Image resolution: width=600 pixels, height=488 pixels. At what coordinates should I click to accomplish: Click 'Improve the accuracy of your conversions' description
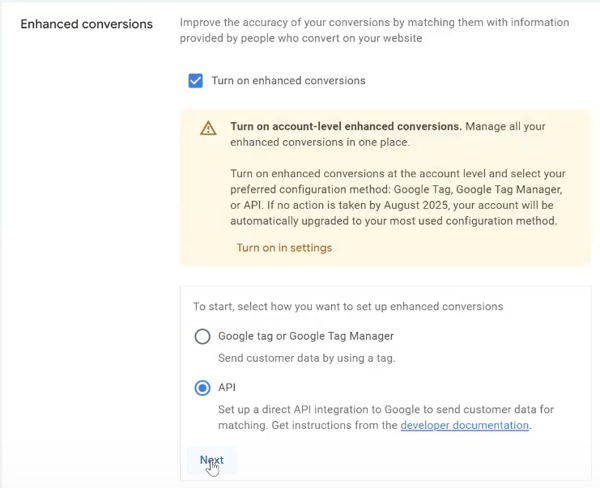pyautogui.click(x=374, y=22)
